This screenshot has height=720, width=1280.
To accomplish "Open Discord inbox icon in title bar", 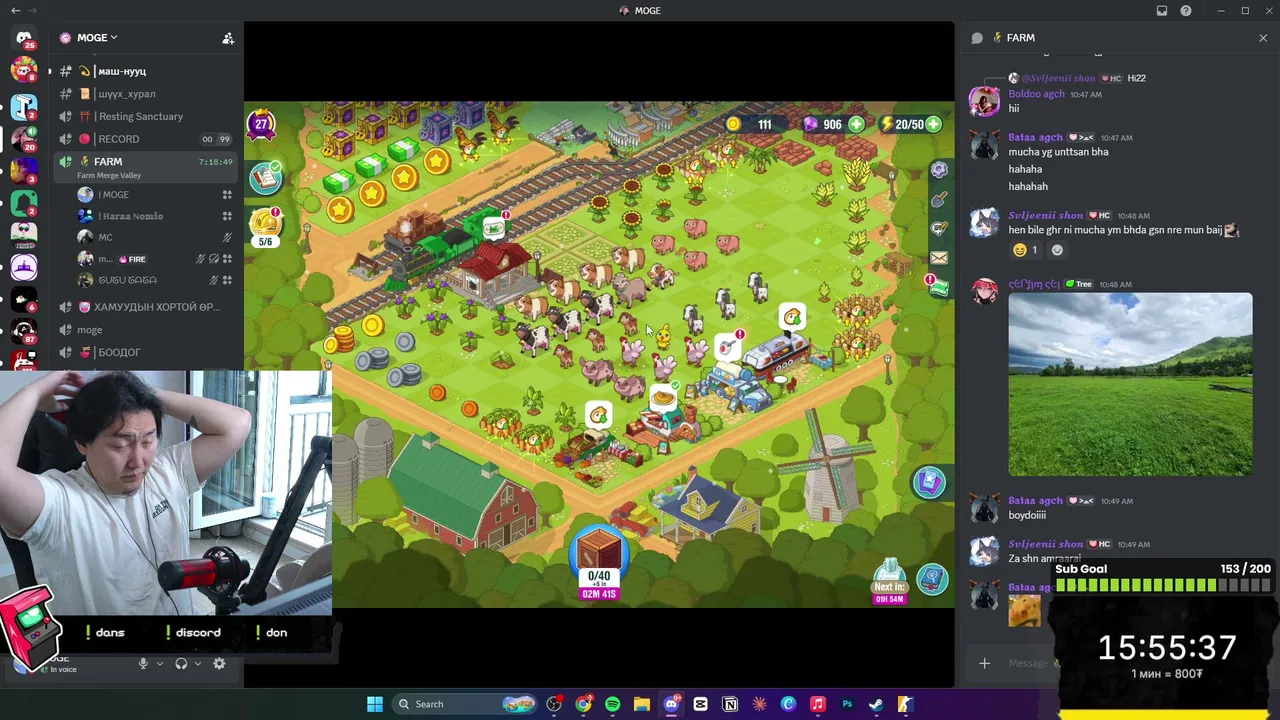I will click(1162, 11).
